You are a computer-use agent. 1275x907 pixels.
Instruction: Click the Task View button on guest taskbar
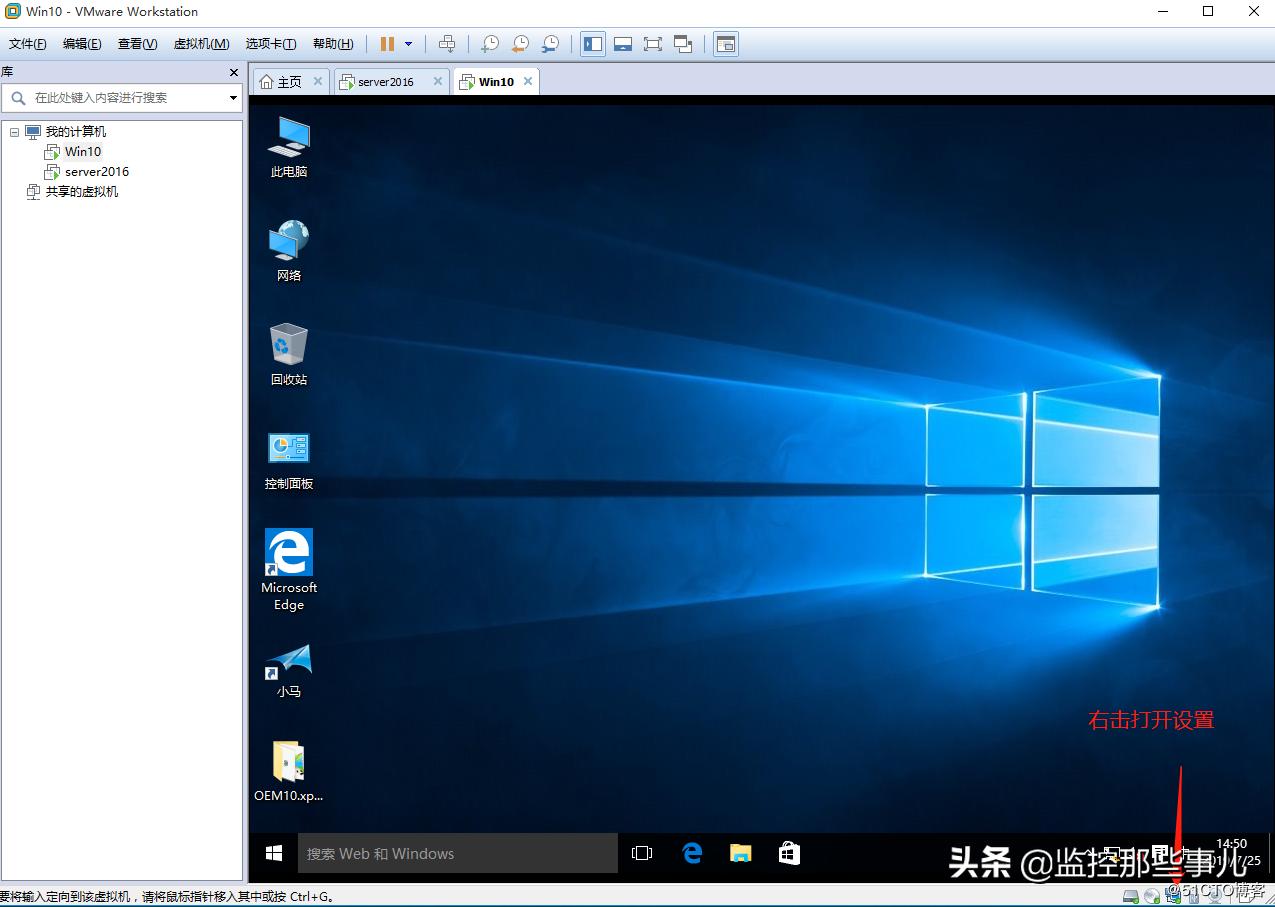[641, 852]
